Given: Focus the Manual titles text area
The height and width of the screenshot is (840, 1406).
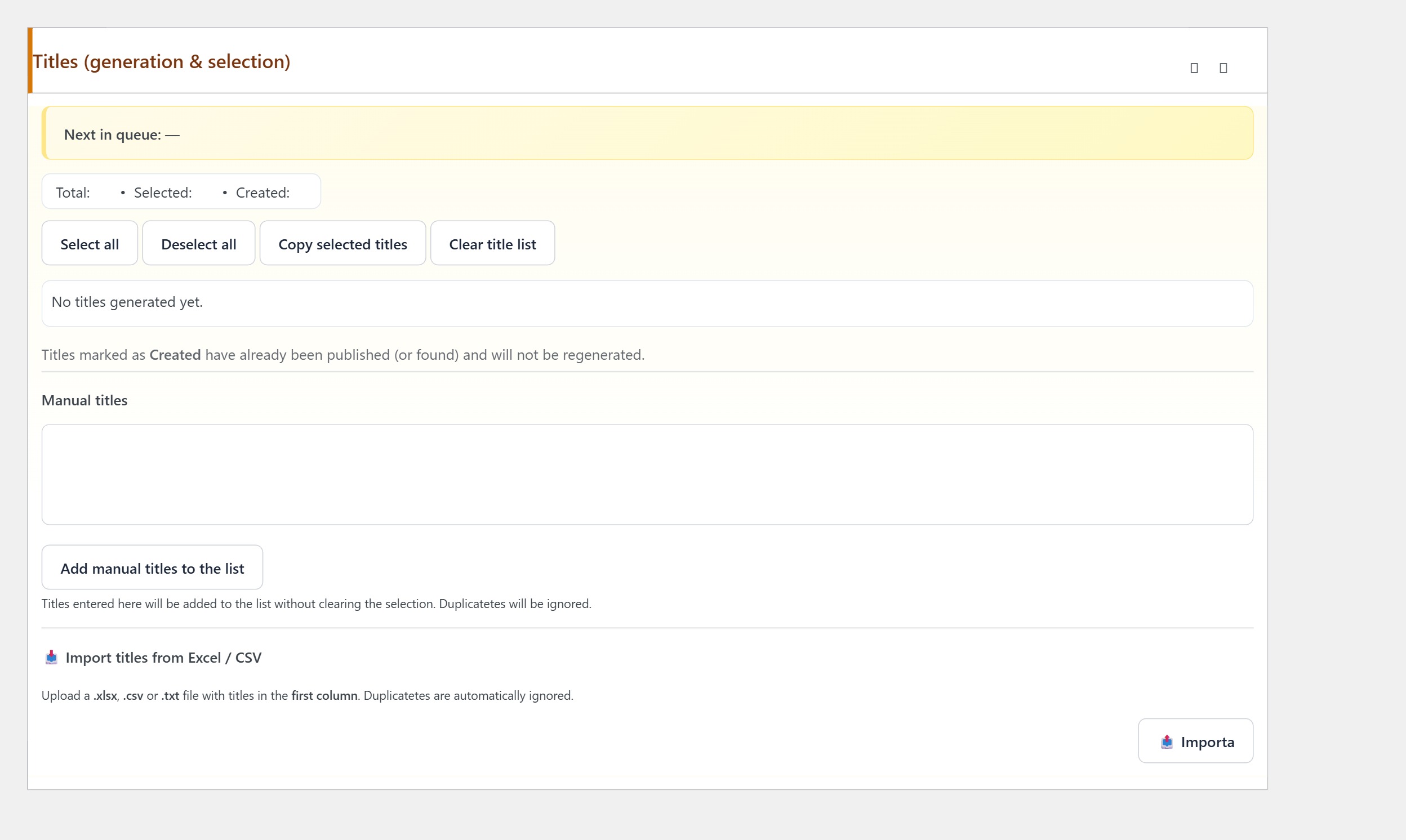Looking at the screenshot, I should pyautogui.click(x=647, y=475).
